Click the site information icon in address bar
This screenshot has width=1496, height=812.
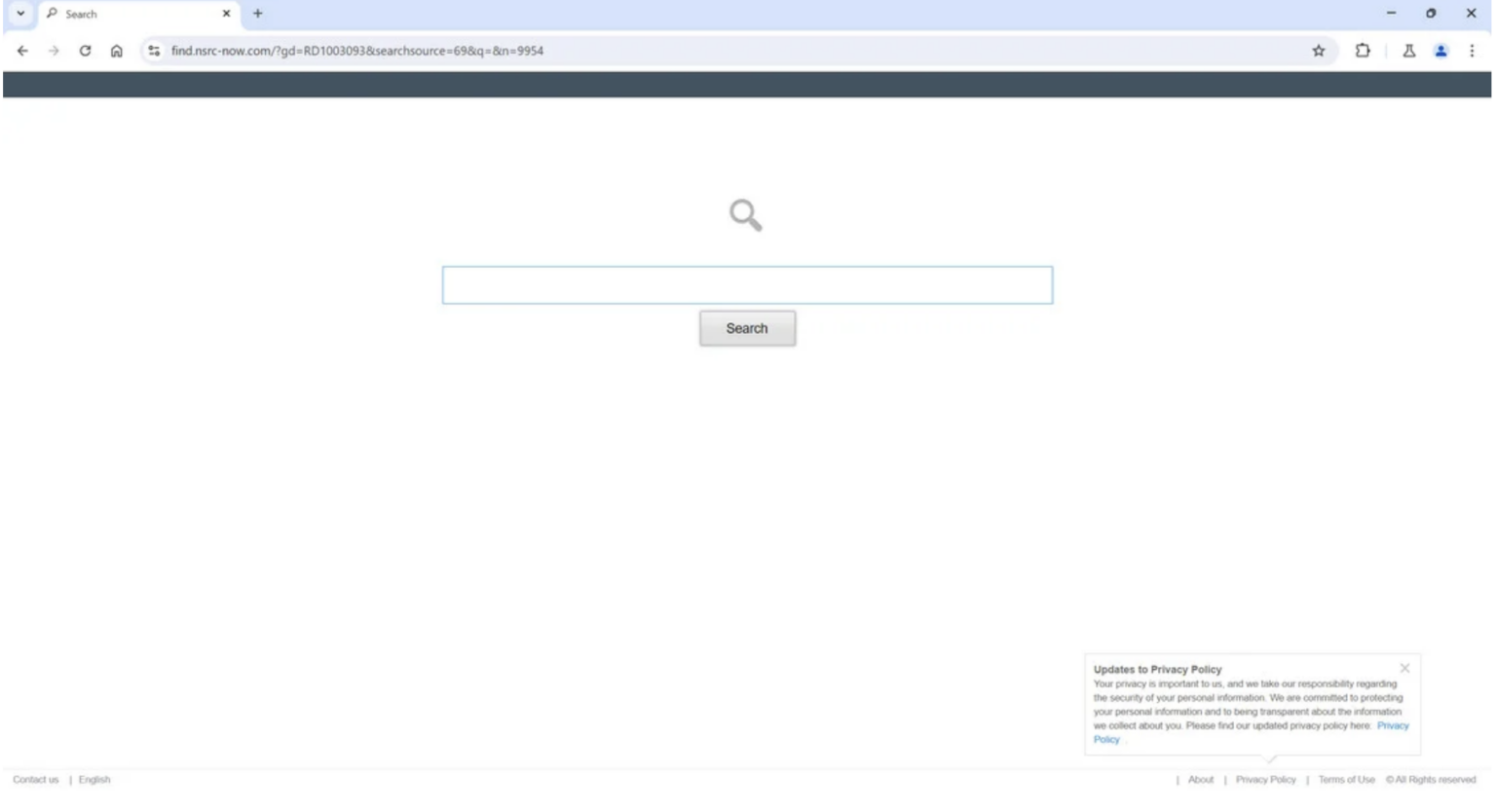(151, 50)
